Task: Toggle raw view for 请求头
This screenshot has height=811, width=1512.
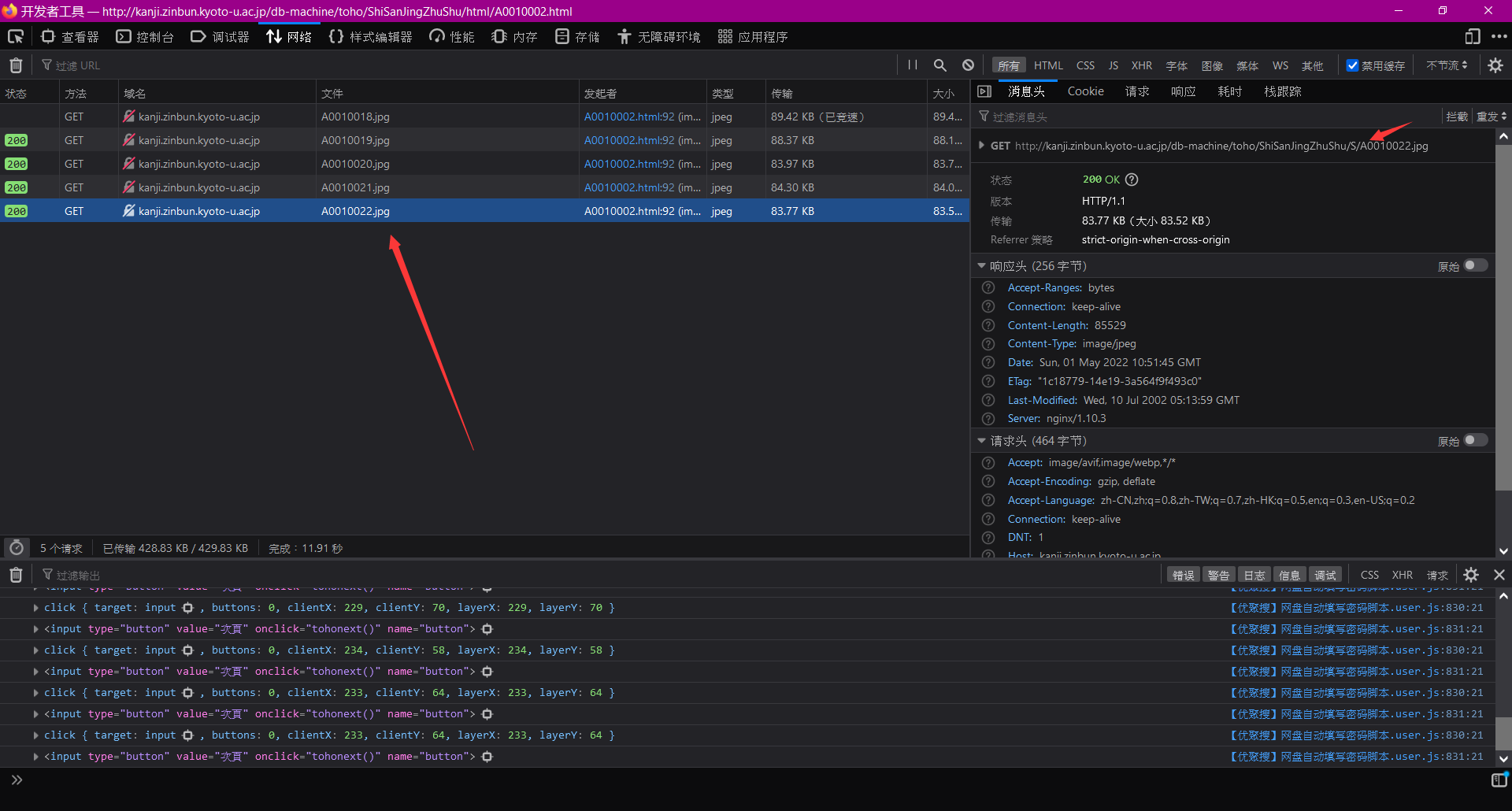Action: tap(1475, 440)
